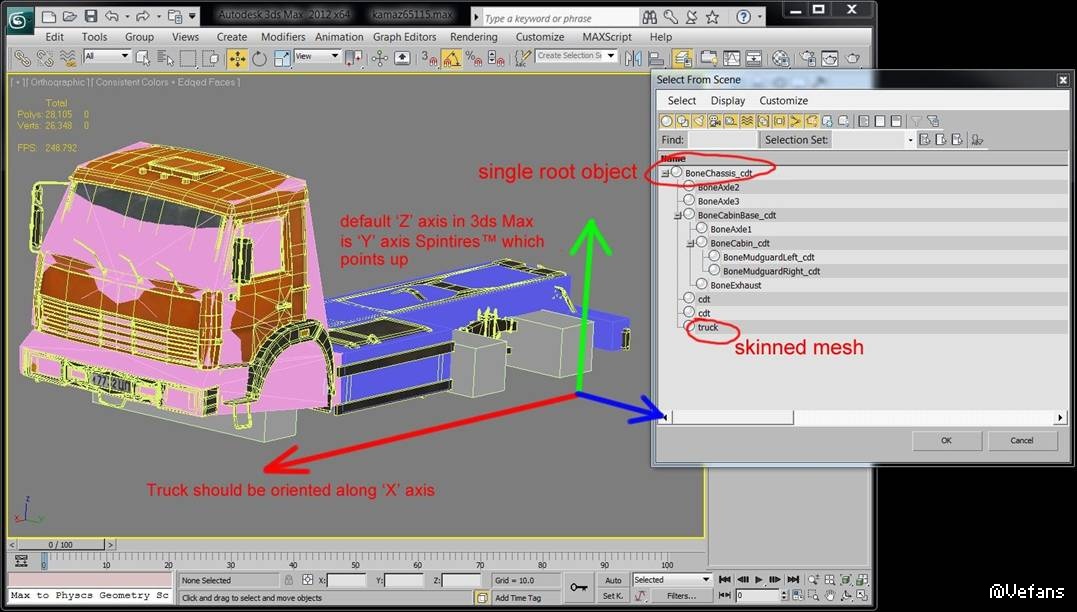Open the selection filter All dropdown

coord(107,57)
